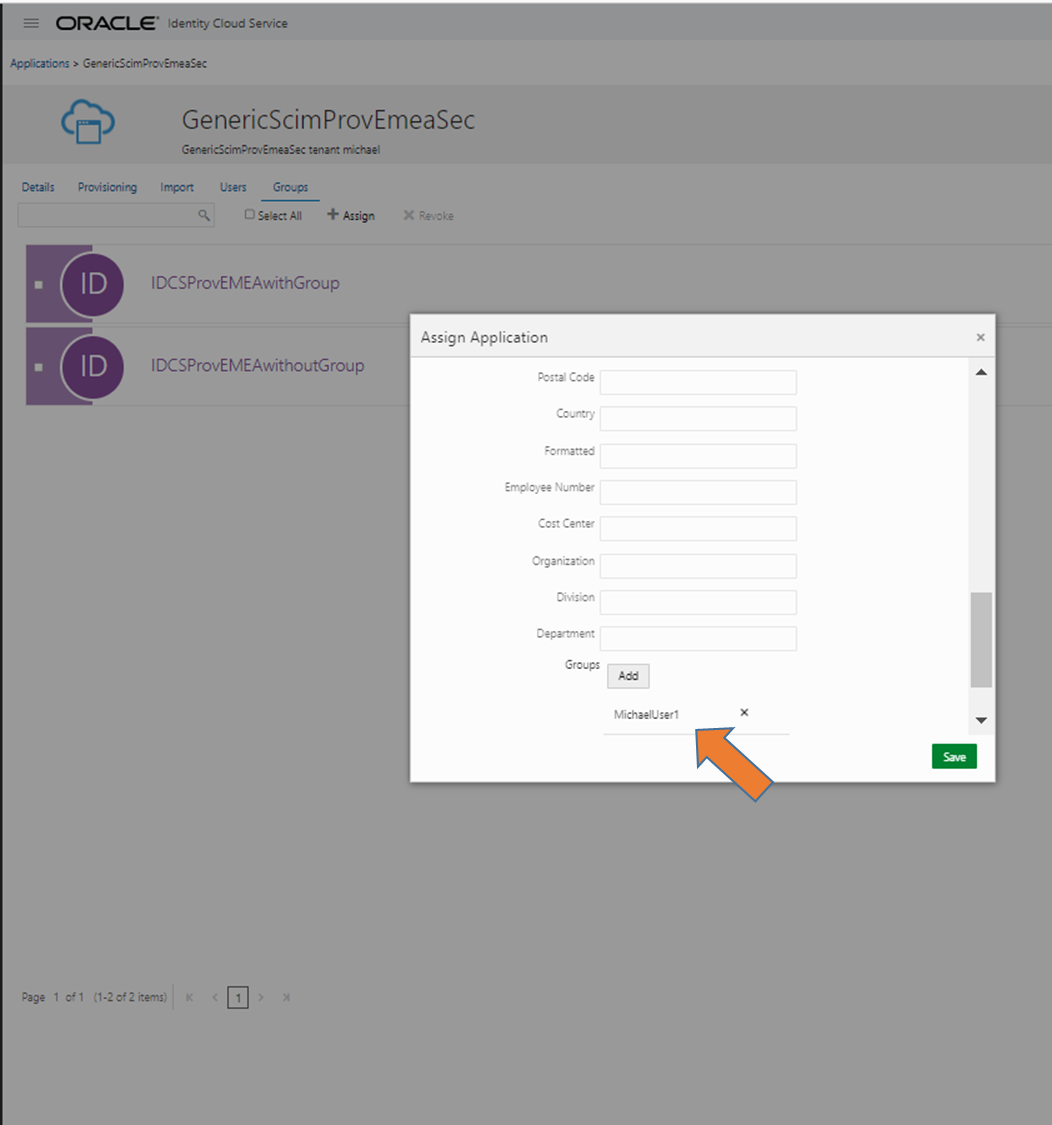The image size is (1052, 1125).
Task: Switch to the Provisioning tab
Action: 107,187
